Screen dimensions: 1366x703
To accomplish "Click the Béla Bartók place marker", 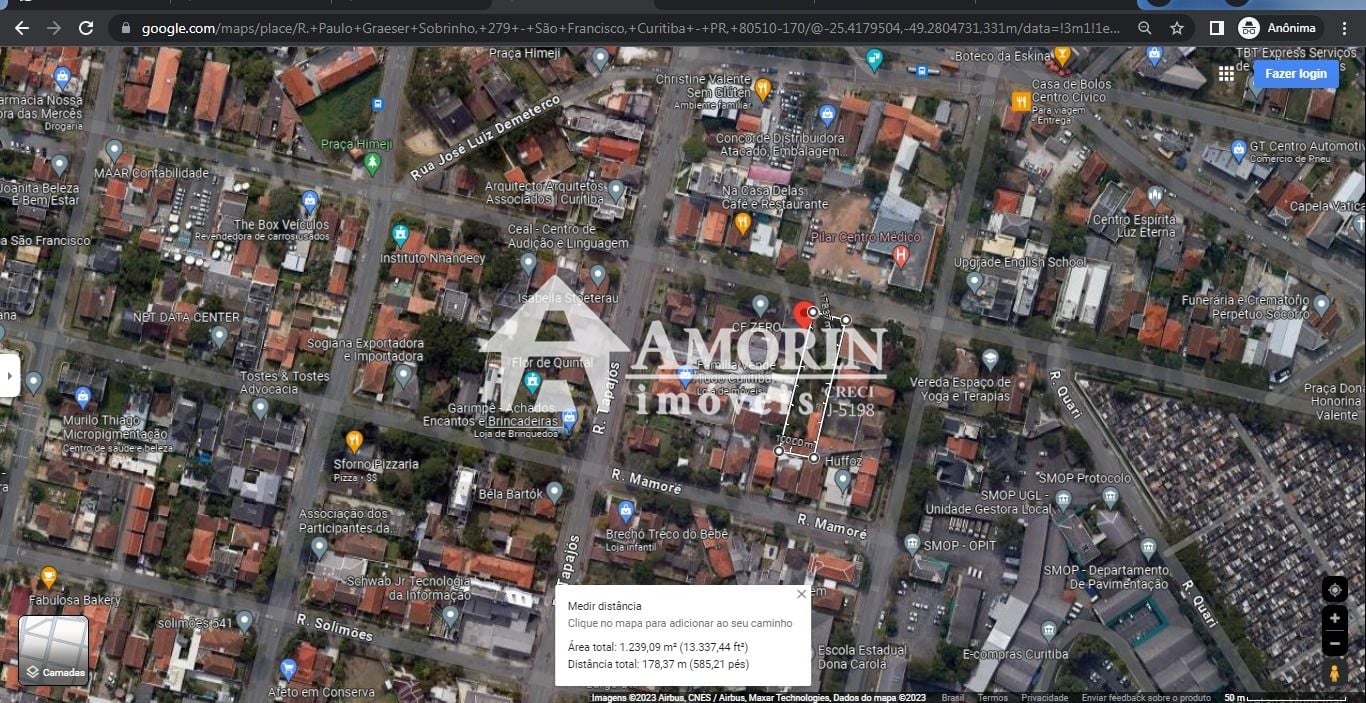I will tap(554, 492).
